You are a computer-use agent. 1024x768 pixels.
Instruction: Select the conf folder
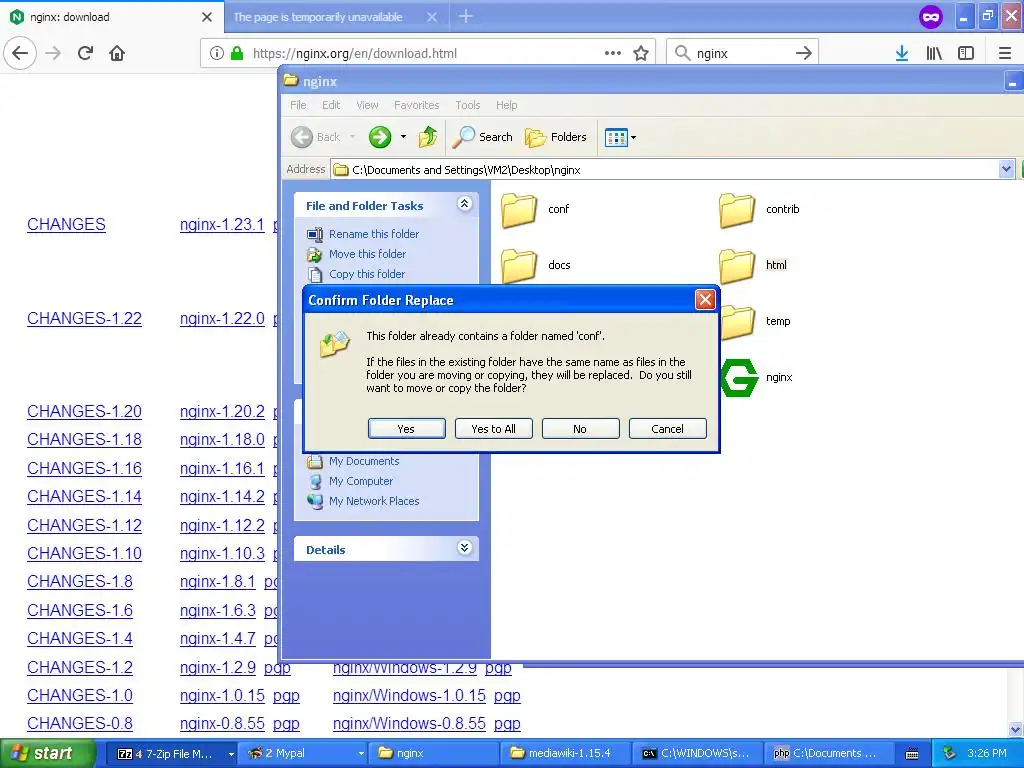[534, 210]
